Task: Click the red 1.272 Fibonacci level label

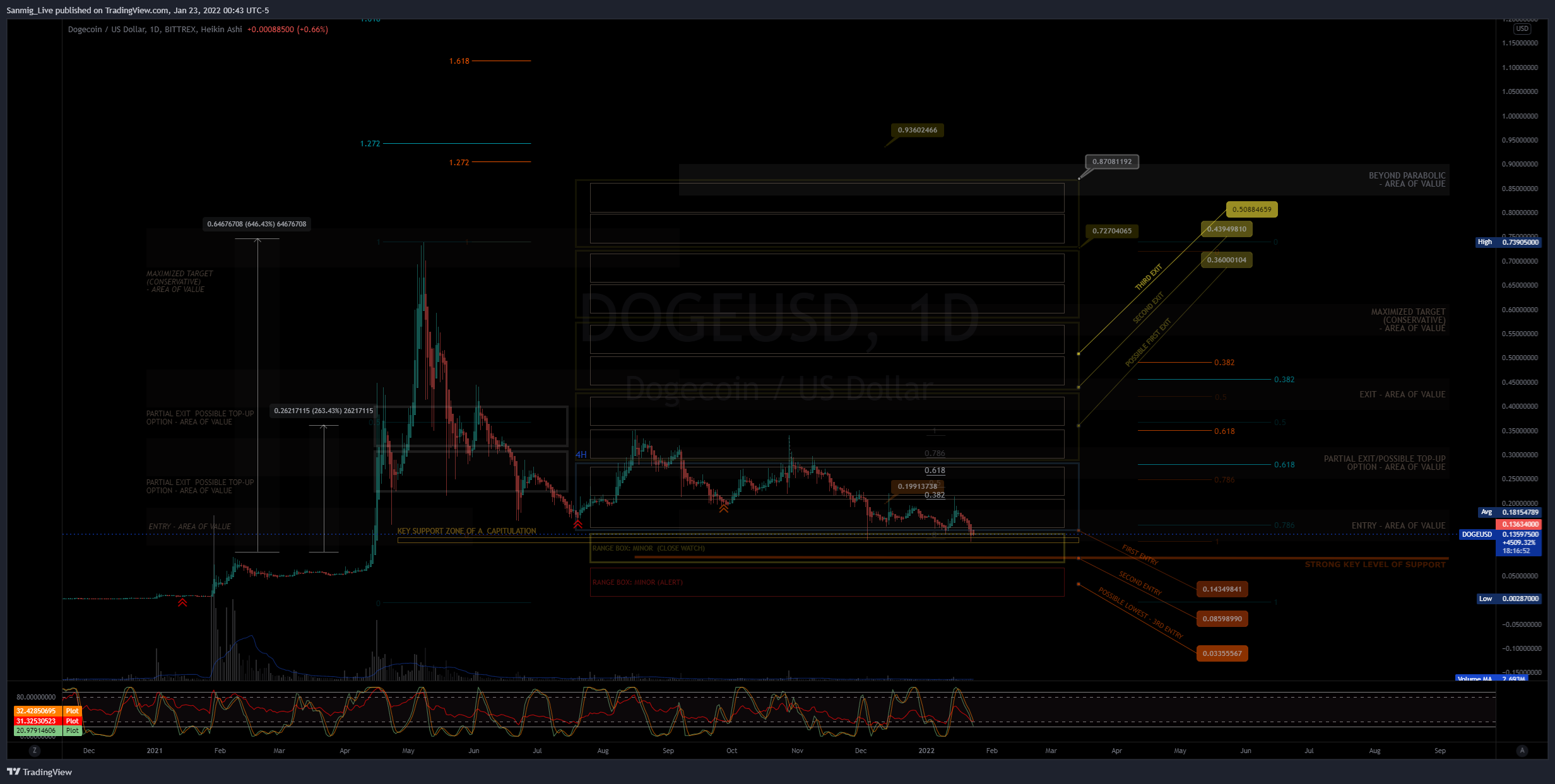Action: pyautogui.click(x=459, y=163)
